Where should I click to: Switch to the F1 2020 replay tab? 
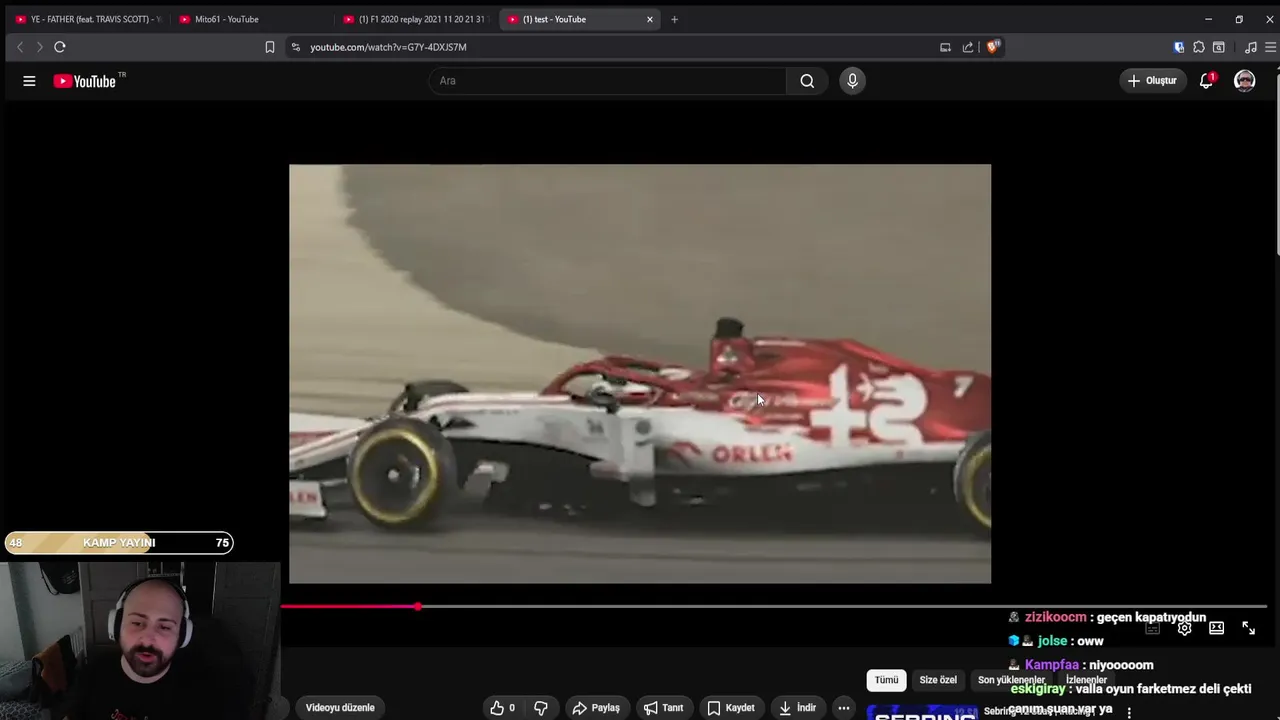[x=414, y=19]
